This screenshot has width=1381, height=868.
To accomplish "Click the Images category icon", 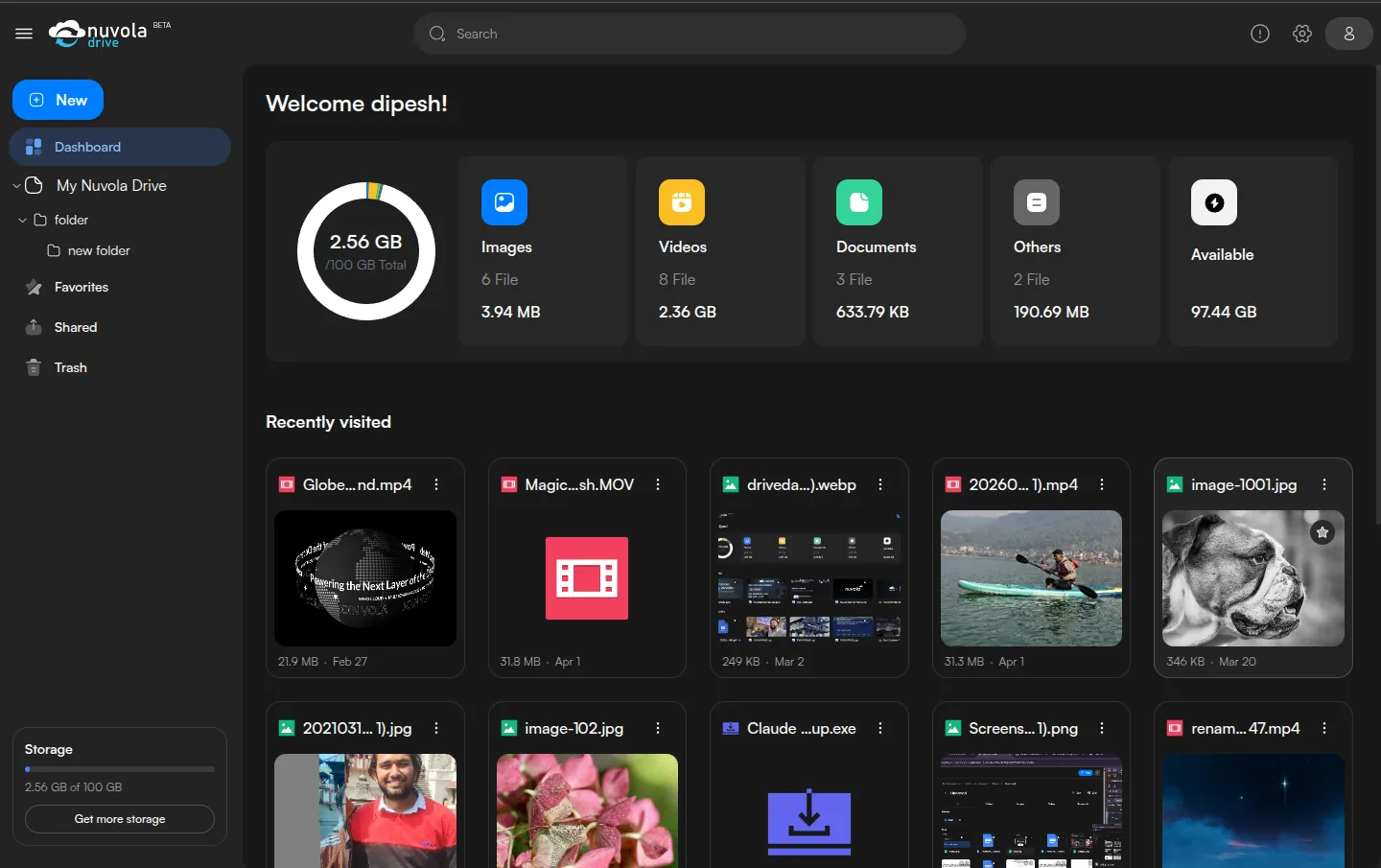I will (x=504, y=202).
